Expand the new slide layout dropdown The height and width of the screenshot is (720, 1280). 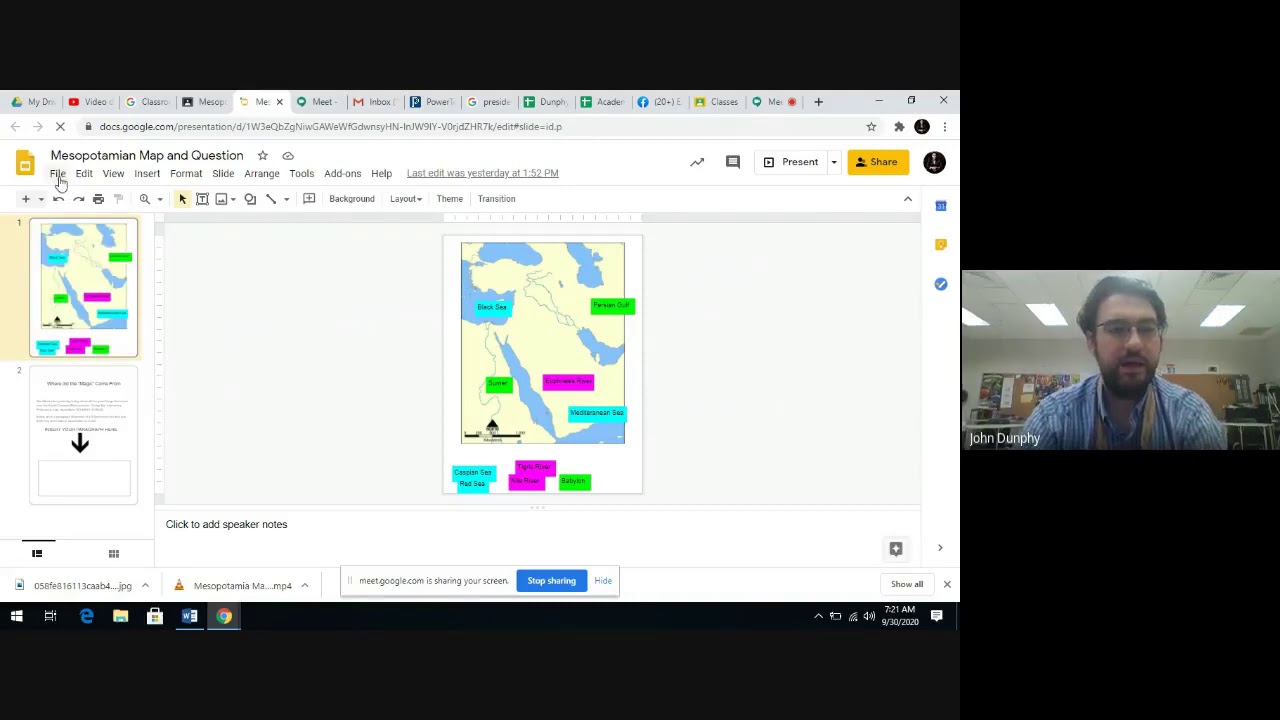tap(41, 199)
